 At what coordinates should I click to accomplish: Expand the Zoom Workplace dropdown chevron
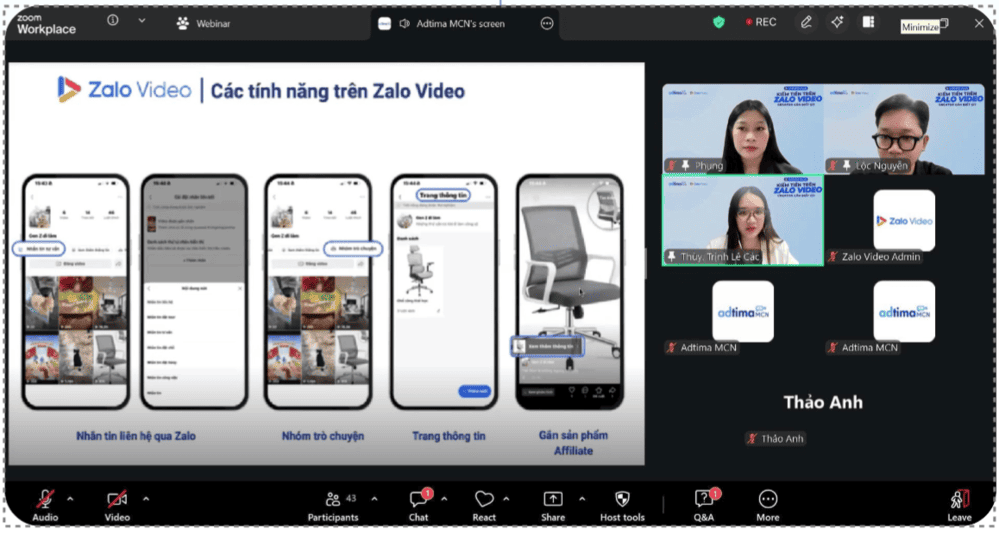(141, 20)
